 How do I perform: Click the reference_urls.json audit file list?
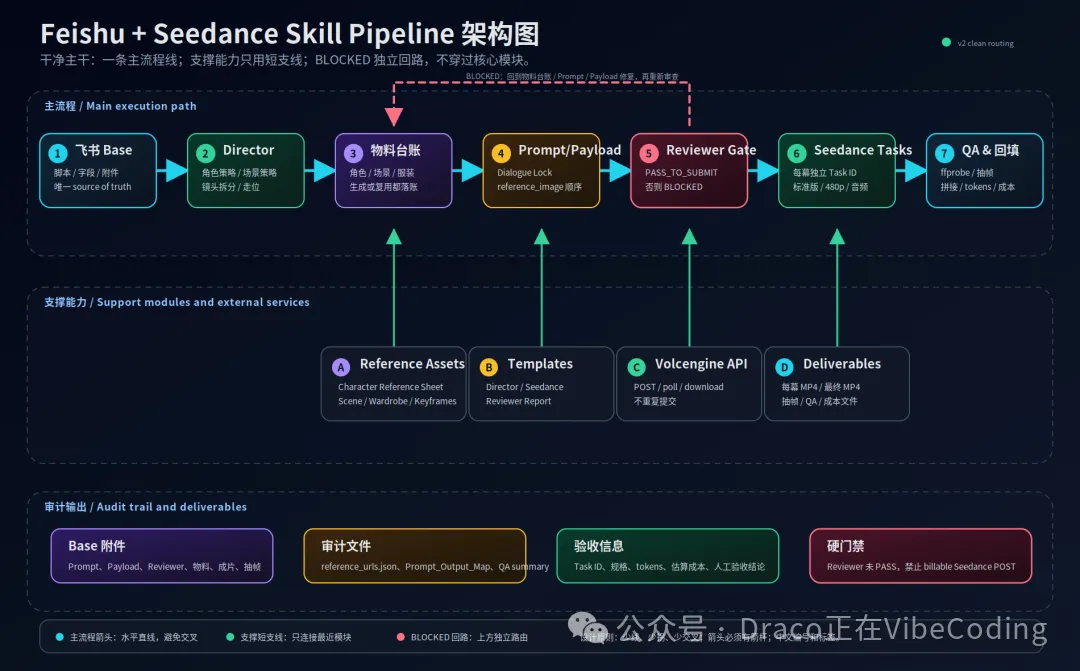pos(435,567)
